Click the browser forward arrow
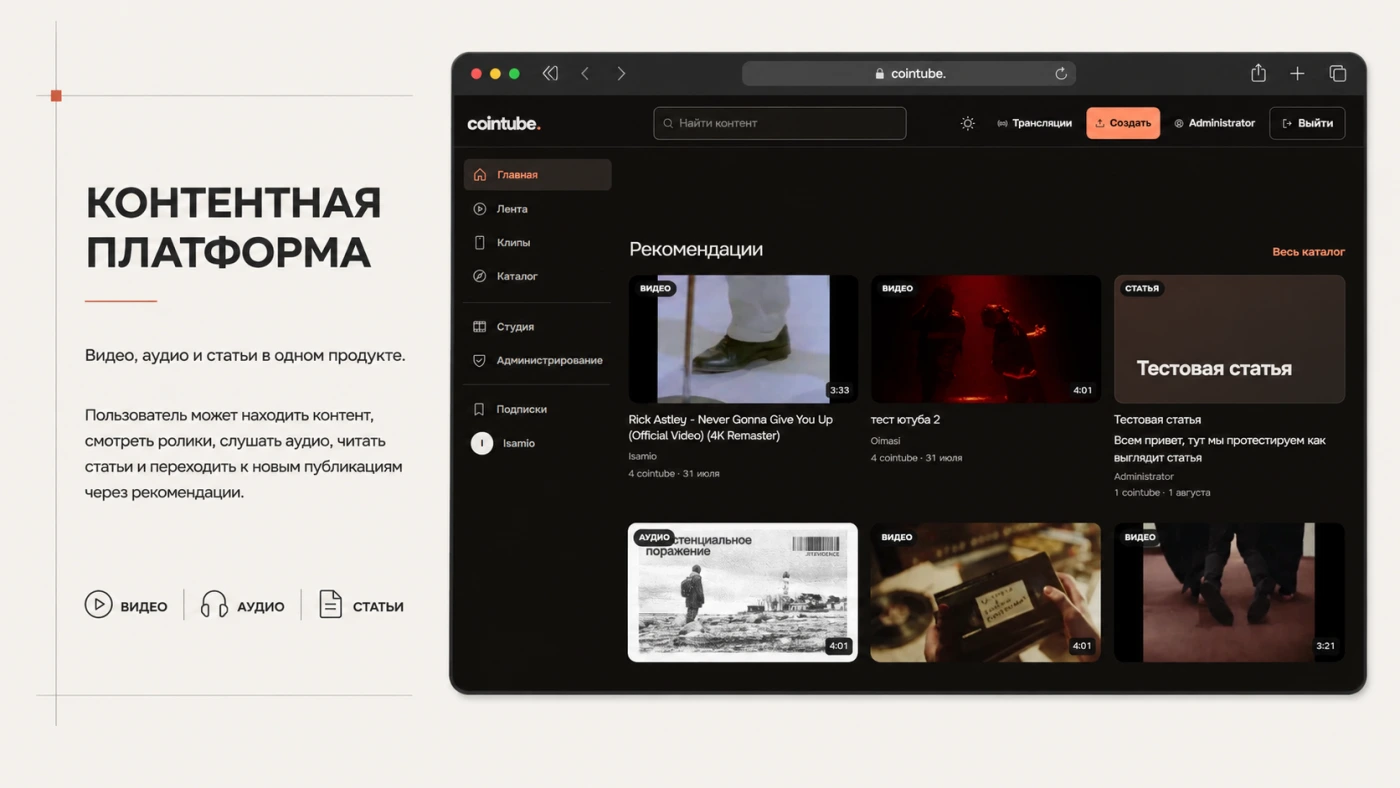The width and height of the screenshot is (1400, 788). [621, 73]
